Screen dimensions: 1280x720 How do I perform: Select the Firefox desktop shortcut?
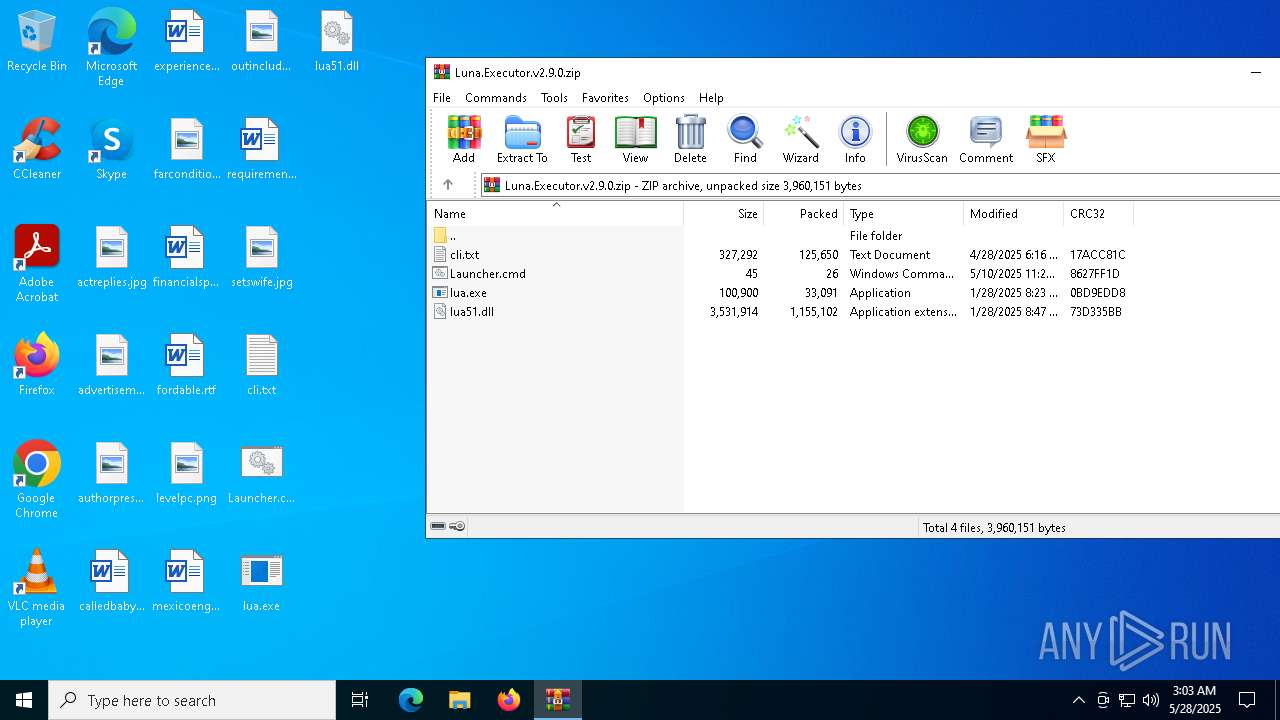(37, 364)
